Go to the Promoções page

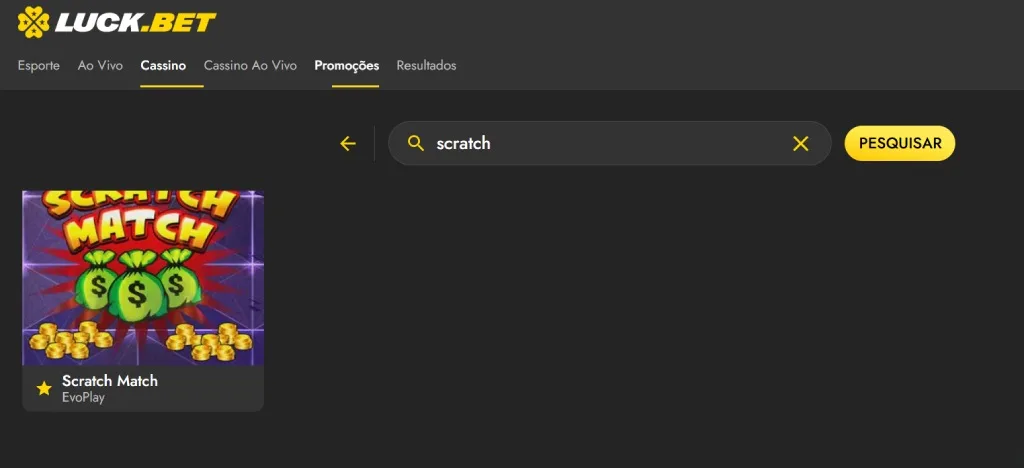(346, 66)
